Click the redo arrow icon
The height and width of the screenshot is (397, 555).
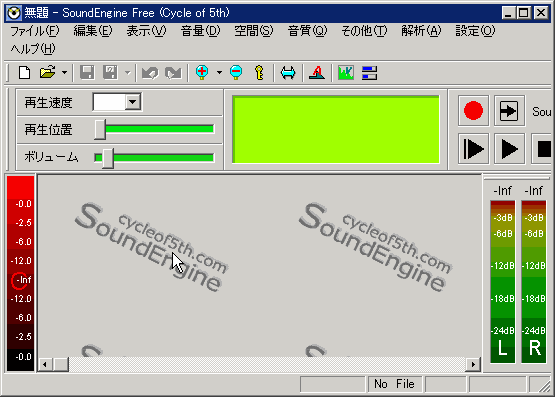click(173, 73)
